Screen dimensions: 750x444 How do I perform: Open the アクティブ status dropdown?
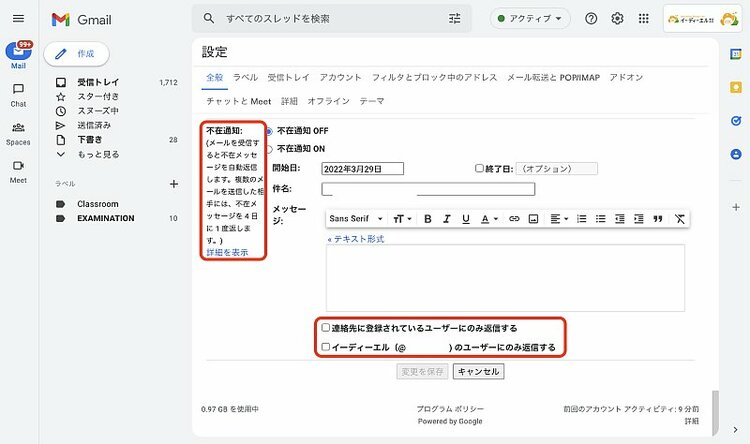530,19
